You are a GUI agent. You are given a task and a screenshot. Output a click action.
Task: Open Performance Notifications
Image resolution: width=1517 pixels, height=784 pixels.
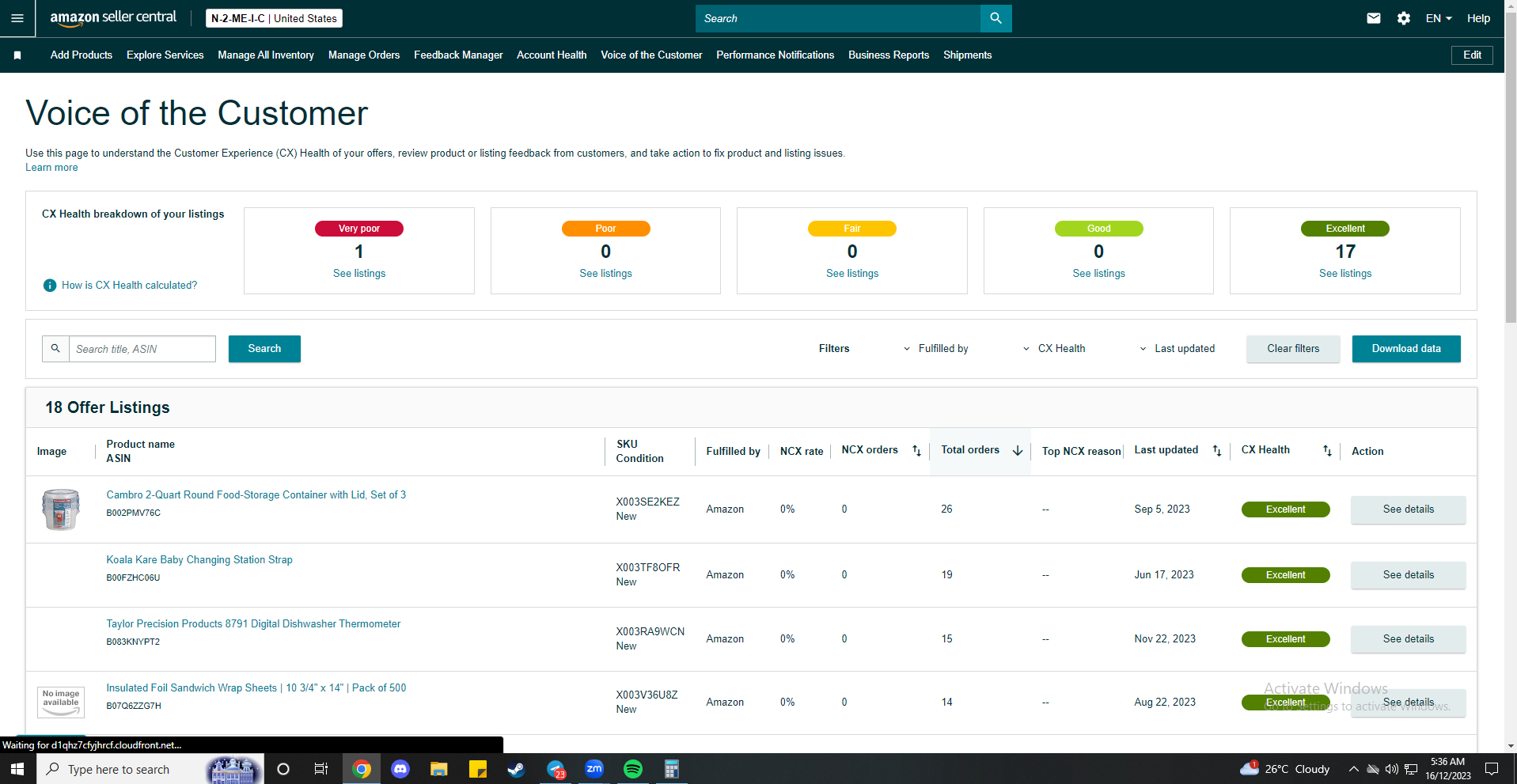click(776, 55)
